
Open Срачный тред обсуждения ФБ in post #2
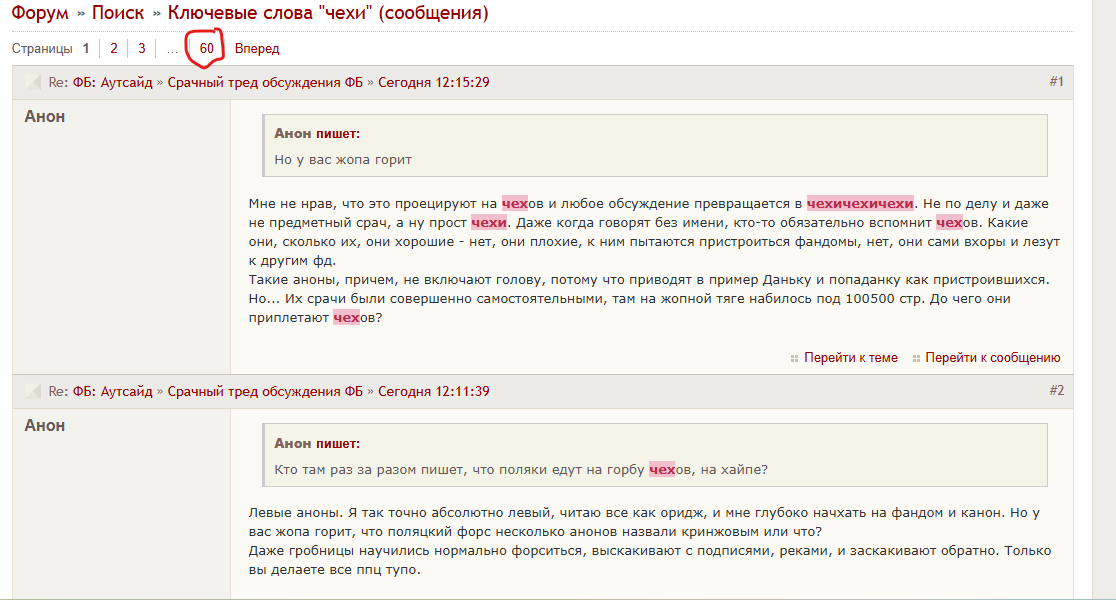pyautogui.click(x=265, y=391)
